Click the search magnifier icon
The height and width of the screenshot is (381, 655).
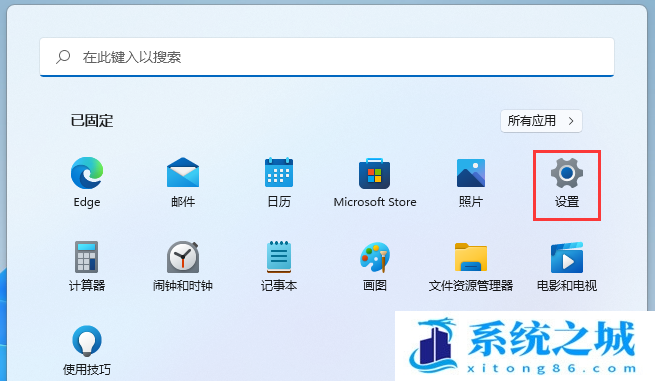pos(63,57)
